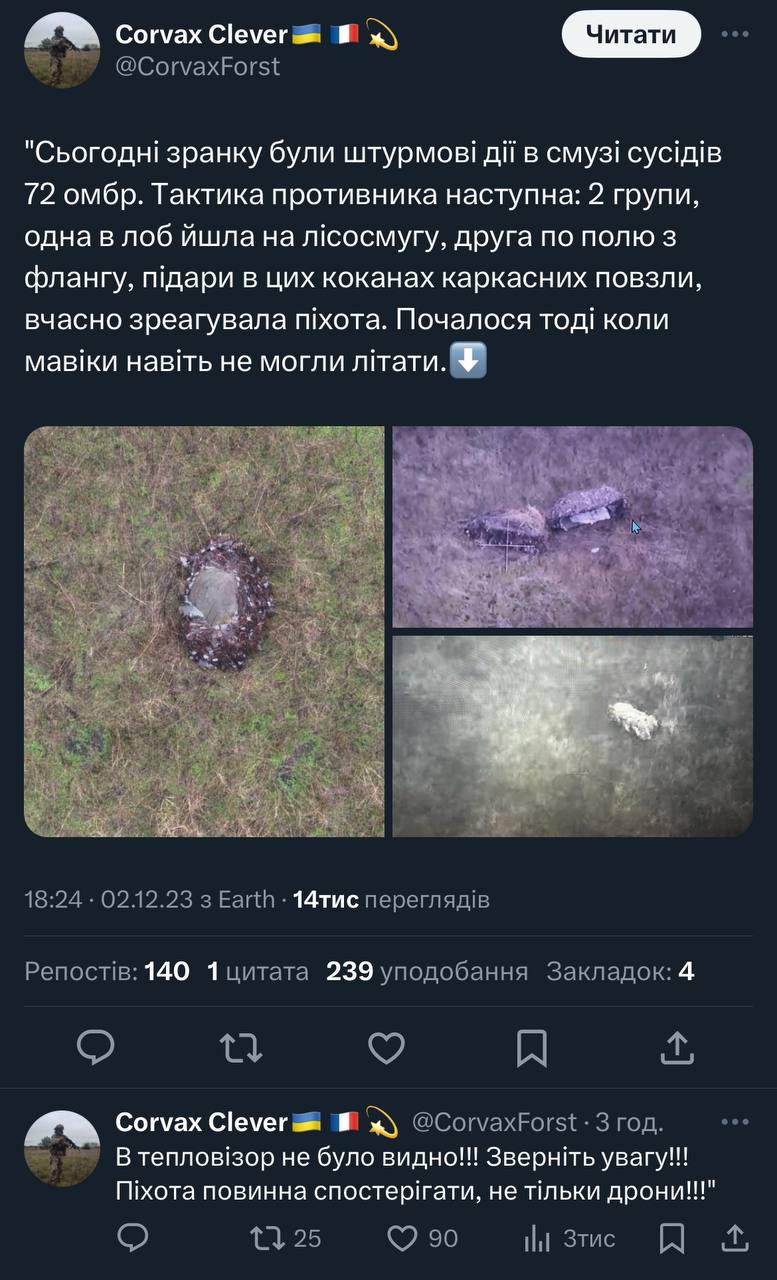Like the main tweet with heart icon
Viewport: 777px width, 1280px height.
[386, 1048]
